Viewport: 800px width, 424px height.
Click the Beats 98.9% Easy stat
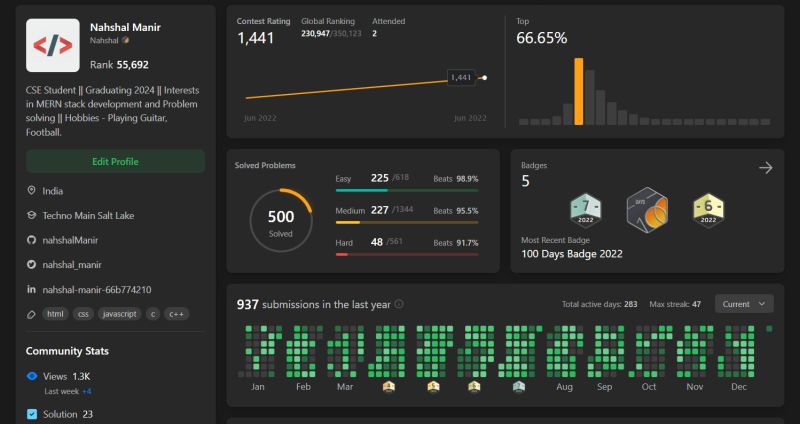456,179
